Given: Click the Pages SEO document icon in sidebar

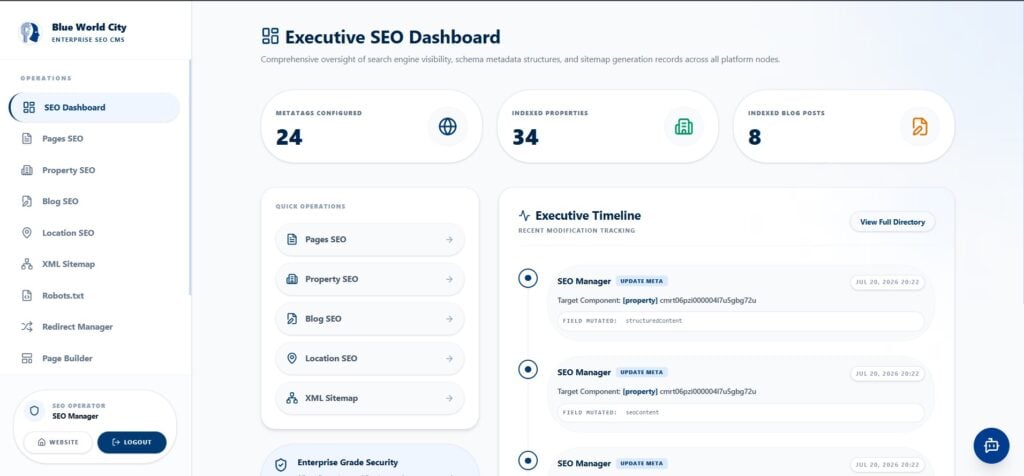Looking at the screenshot, I should 27,139.
